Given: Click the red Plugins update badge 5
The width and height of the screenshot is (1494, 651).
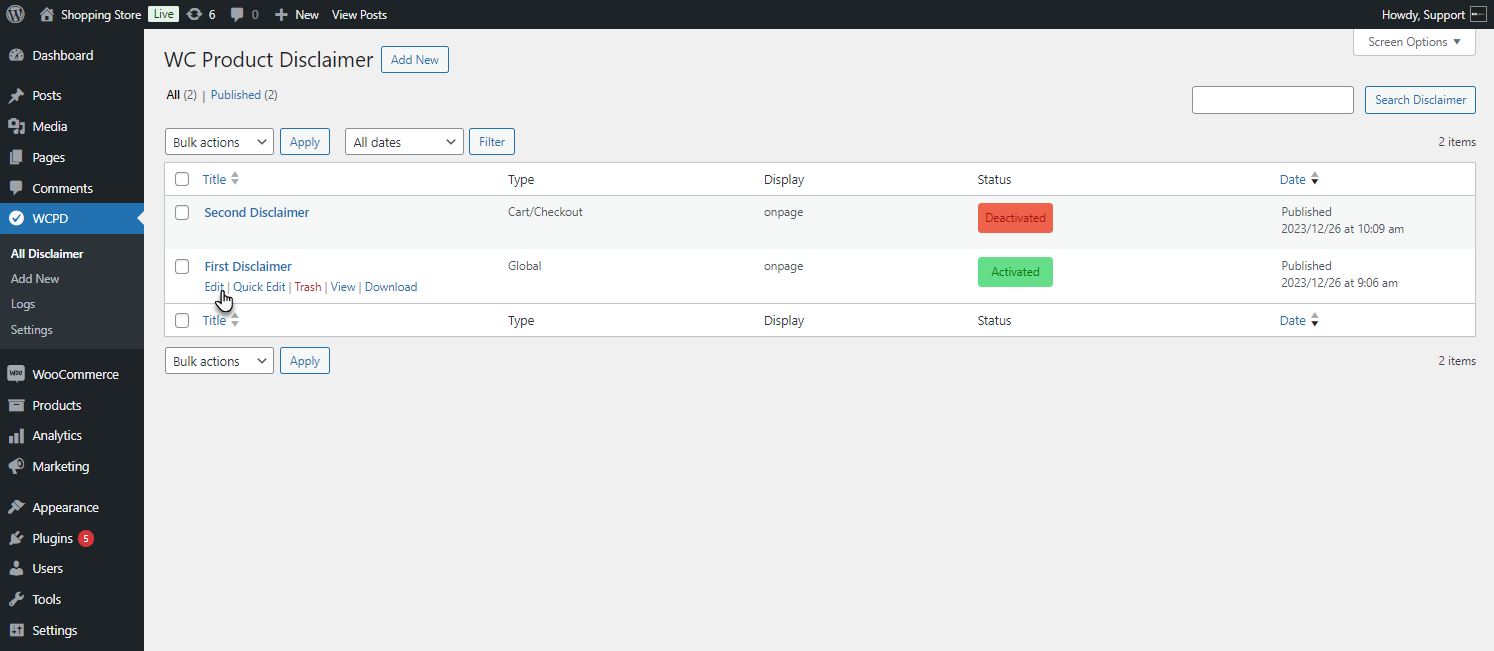Looking at the screenshot, I should click(x=86, y=538).
